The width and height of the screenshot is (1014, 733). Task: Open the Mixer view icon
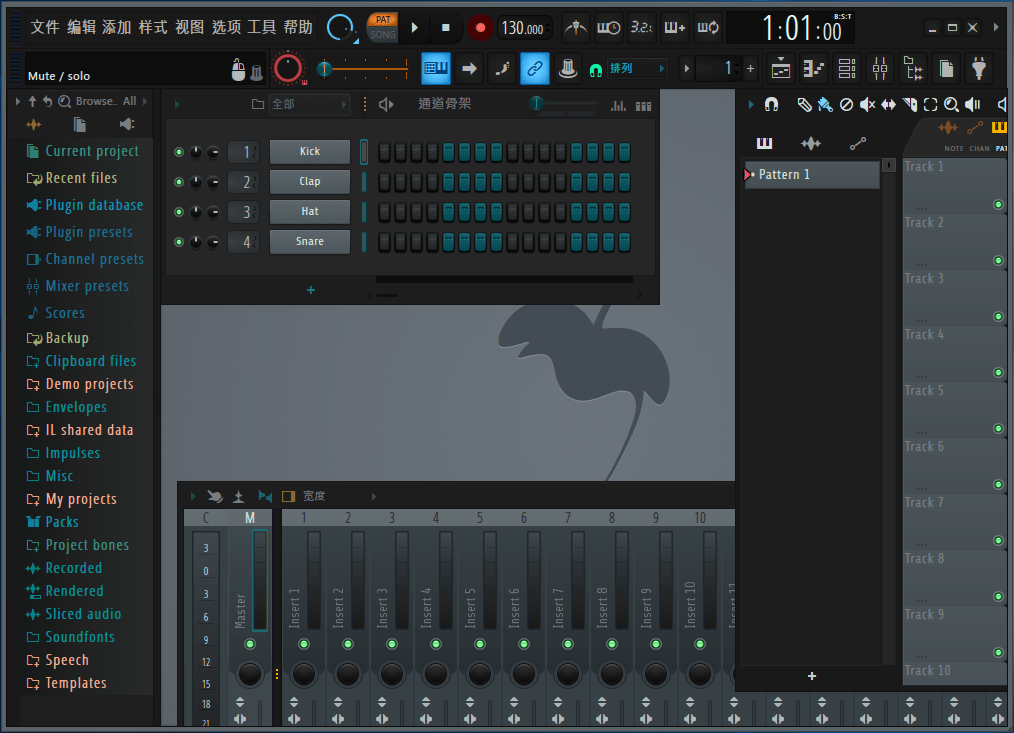click(x=879, y=68)
